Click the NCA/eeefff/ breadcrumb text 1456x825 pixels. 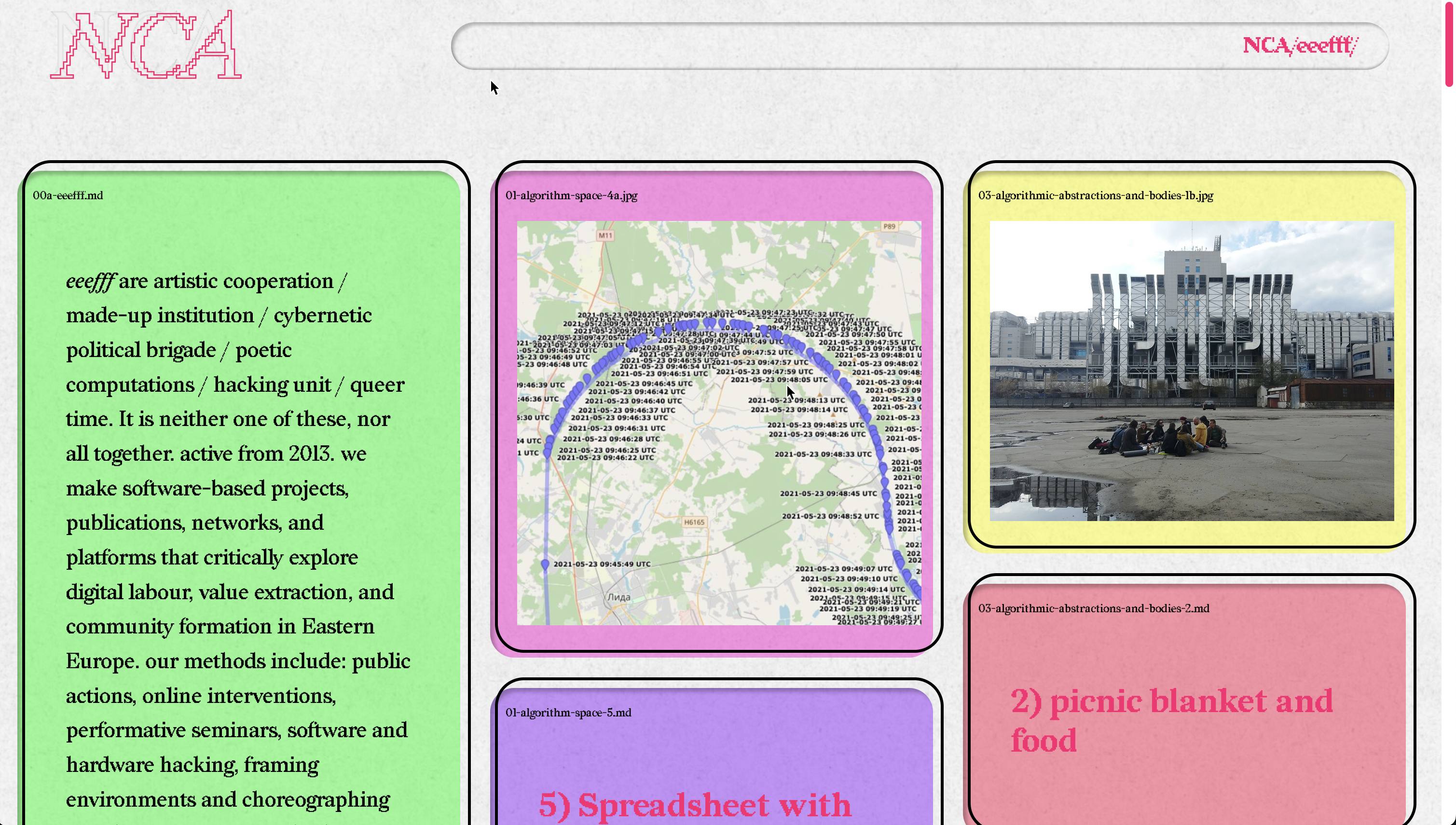coord(1300,45)
